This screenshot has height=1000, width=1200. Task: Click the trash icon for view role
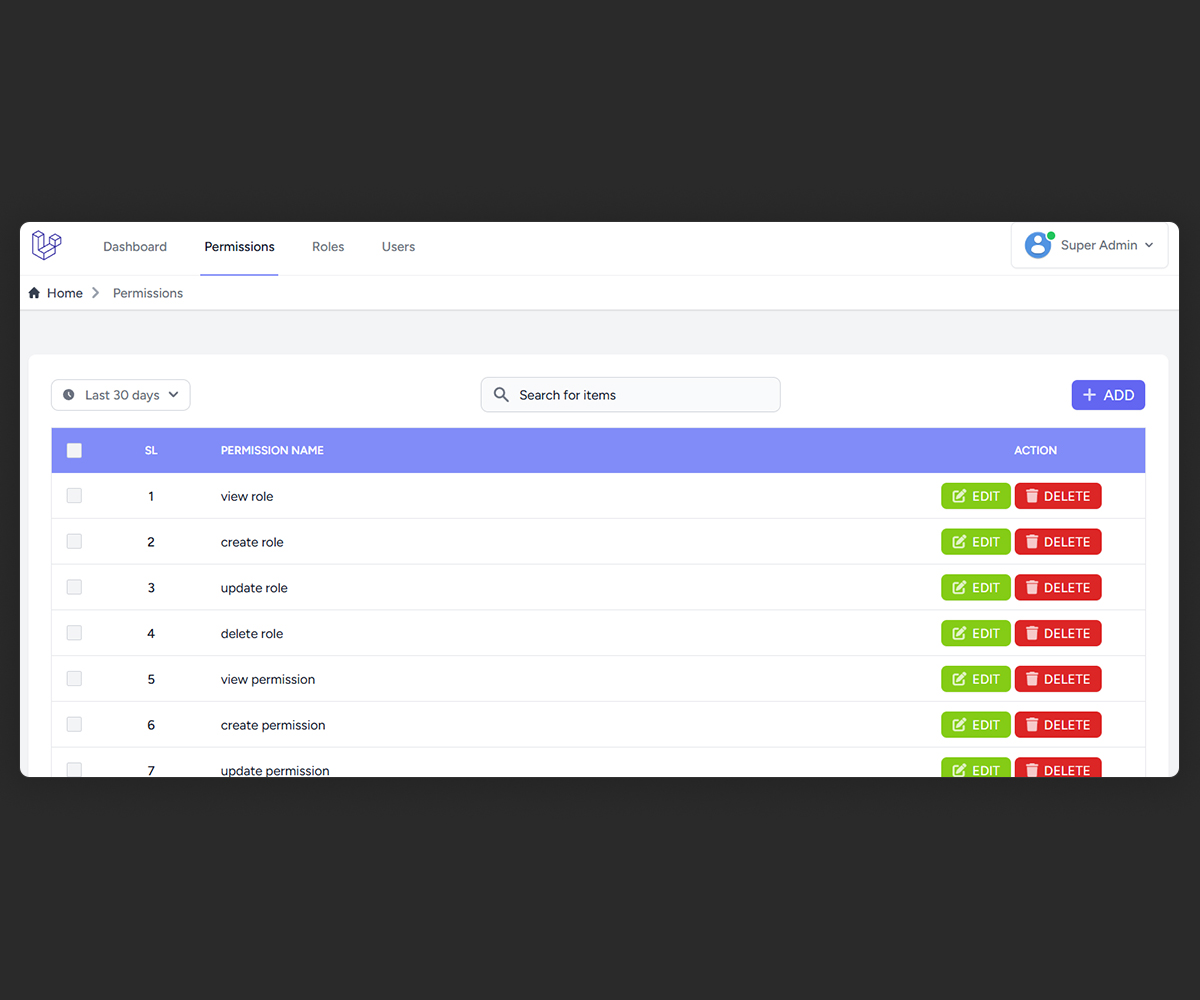(1032, 496)
